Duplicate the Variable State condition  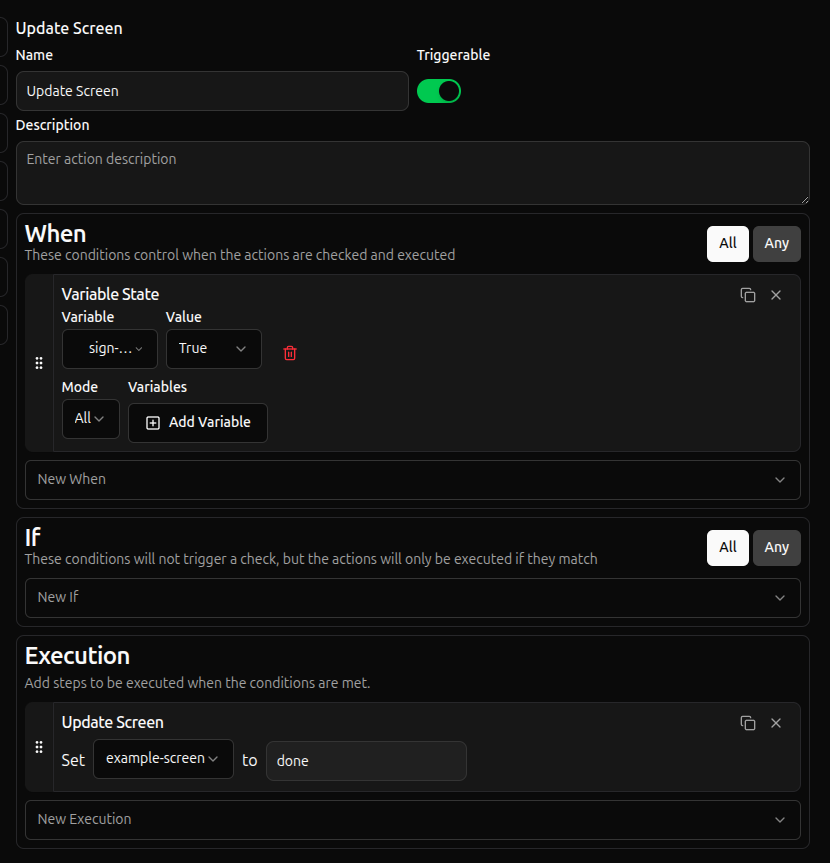point(747,296)
